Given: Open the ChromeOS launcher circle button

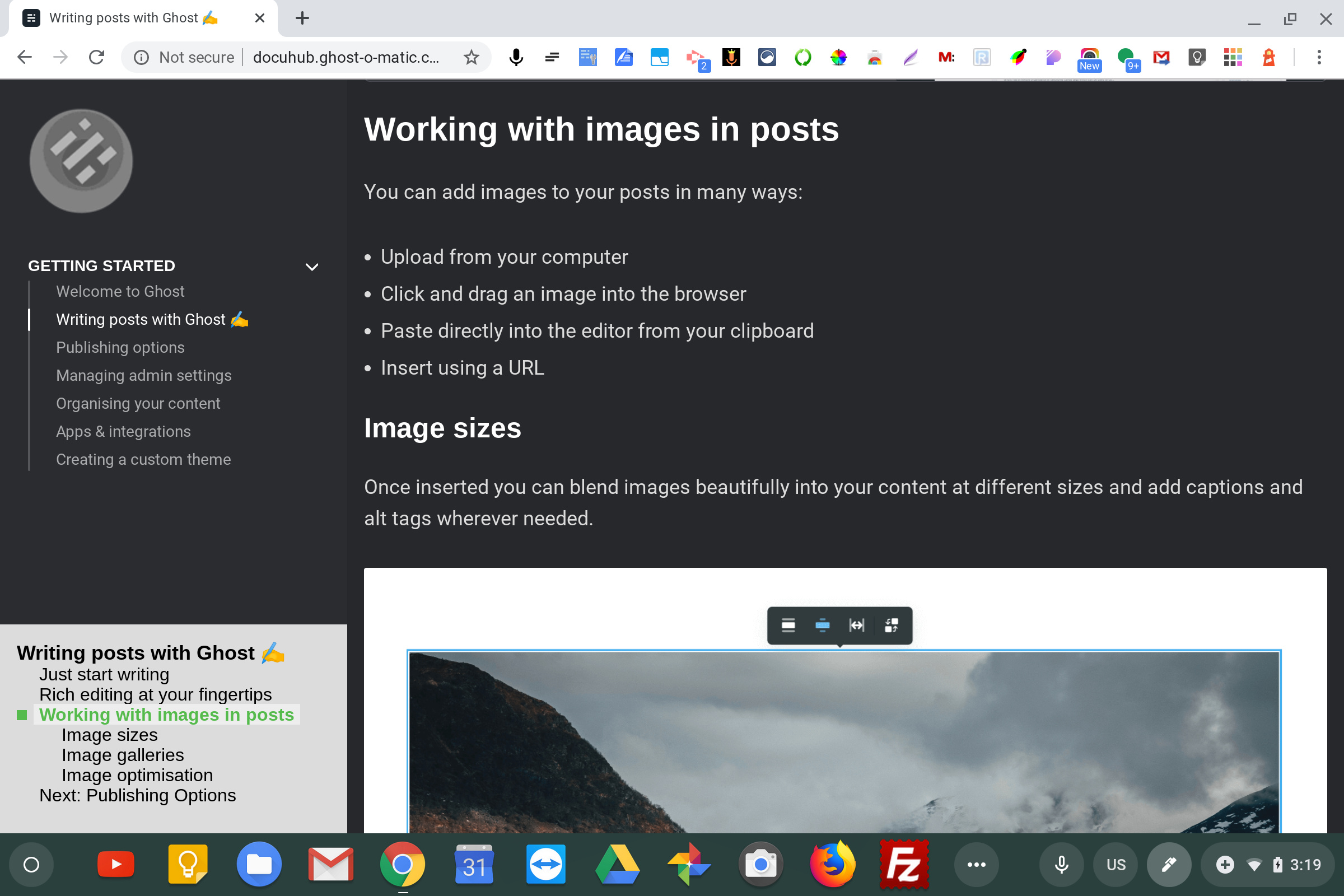Looking at the screenshot, I should [31, 864].
